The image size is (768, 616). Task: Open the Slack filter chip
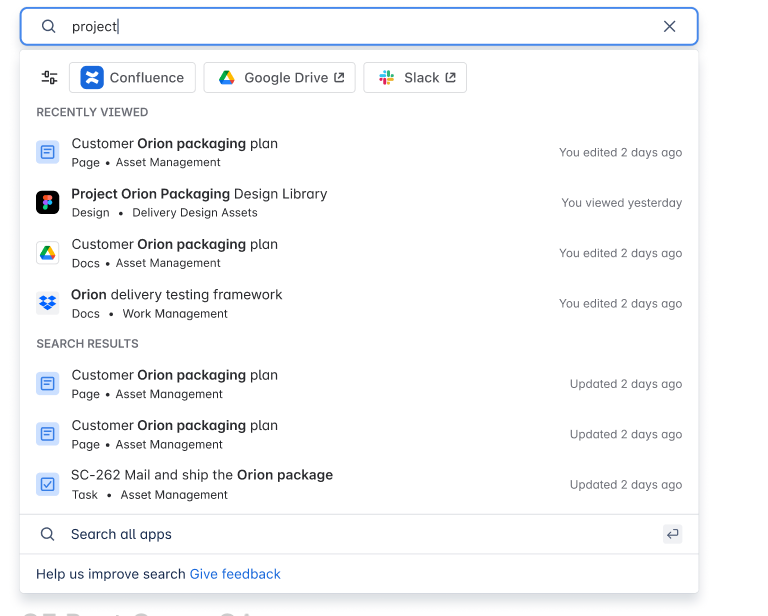[x=415, y=77]
